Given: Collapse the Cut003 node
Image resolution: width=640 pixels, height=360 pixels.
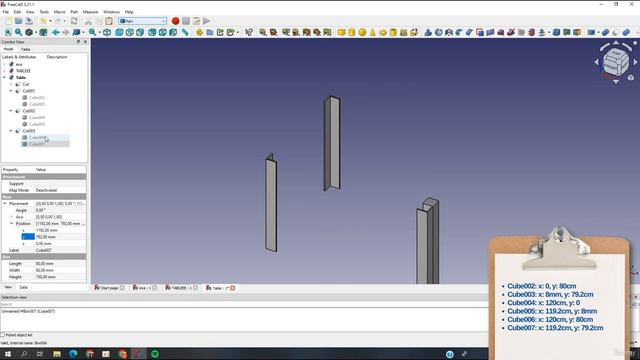Looking at the screenshot, I should click(x=11, y=131).
